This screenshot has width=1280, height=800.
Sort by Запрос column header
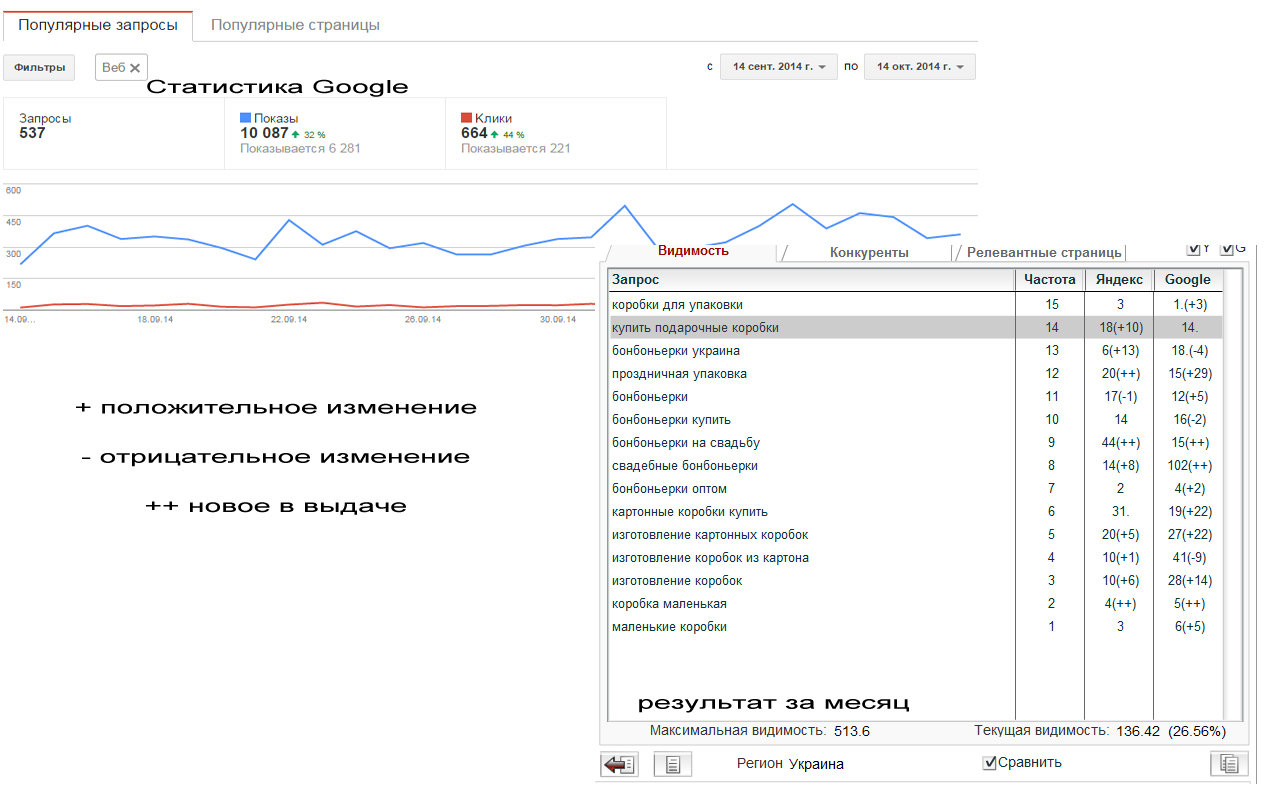pos(812,280)
